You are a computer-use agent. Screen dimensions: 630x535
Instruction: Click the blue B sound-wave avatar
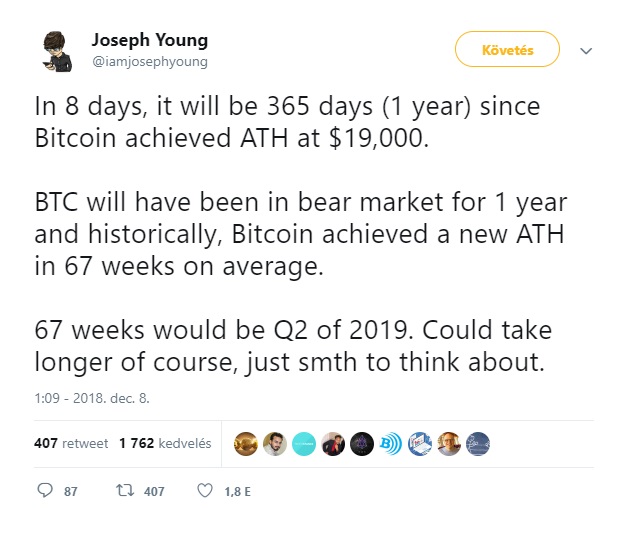pyautogui.click(x=391, y=444)
